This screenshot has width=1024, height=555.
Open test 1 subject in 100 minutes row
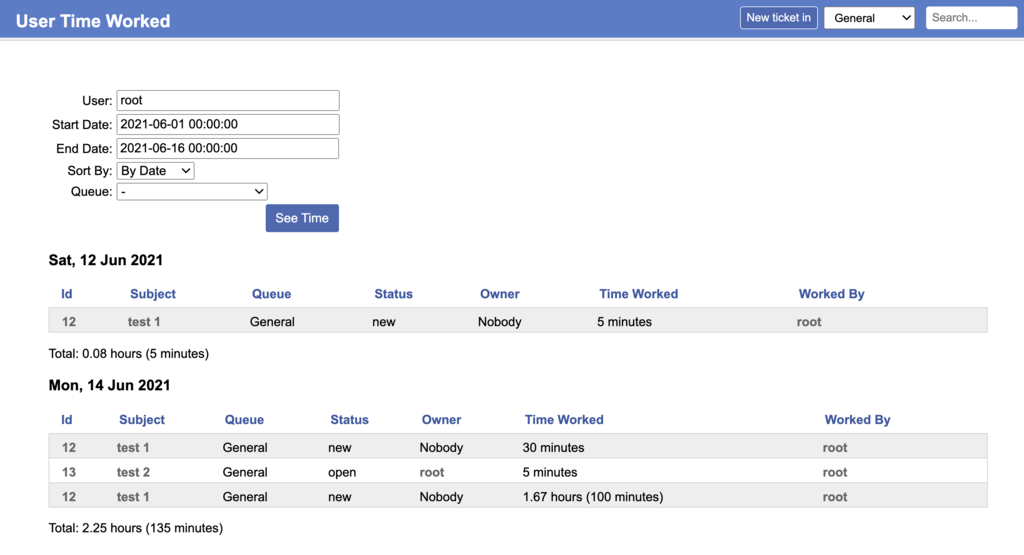coord(133,497)
